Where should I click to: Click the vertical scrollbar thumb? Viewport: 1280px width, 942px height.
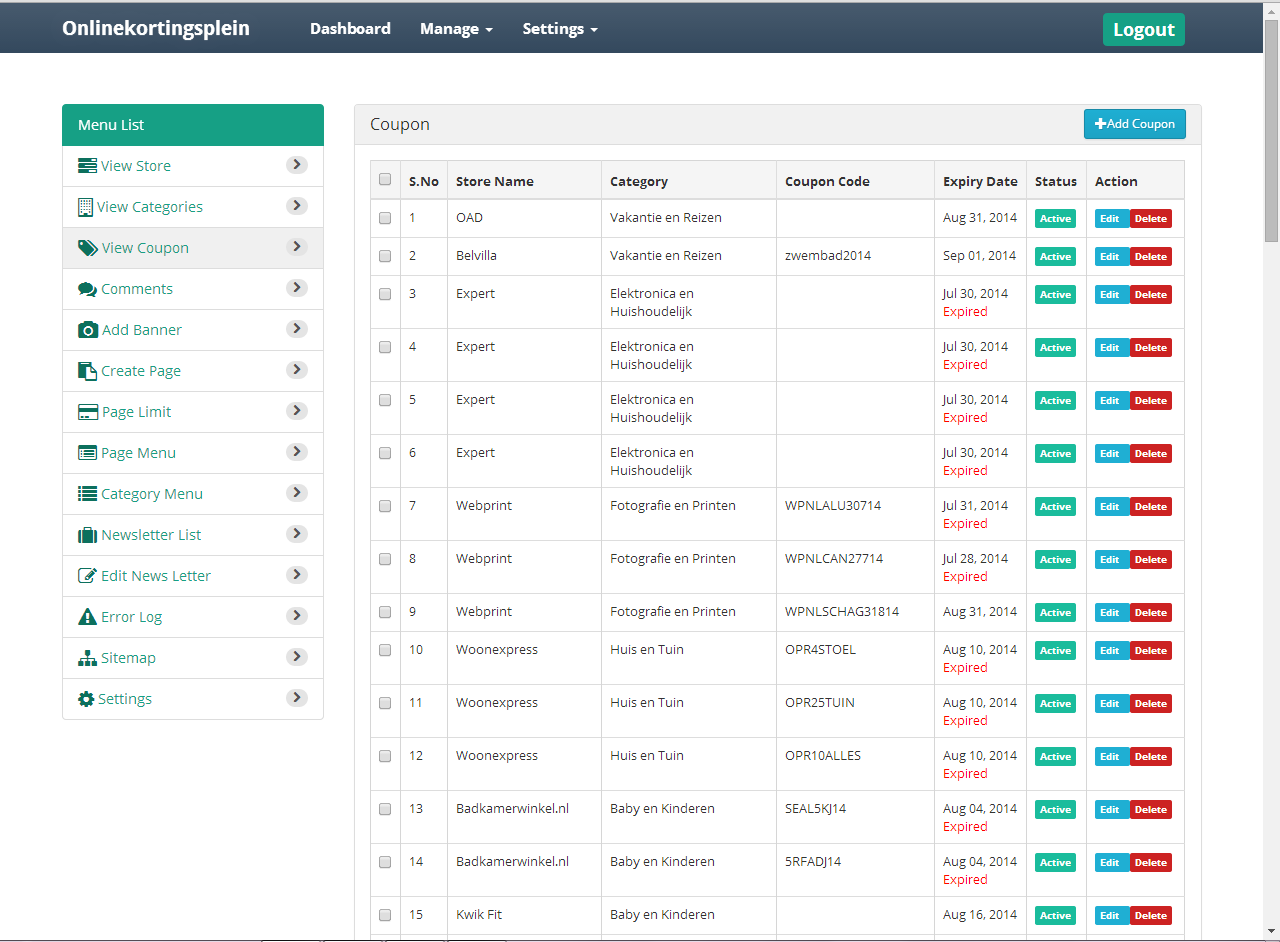[x=1271, y=130]
